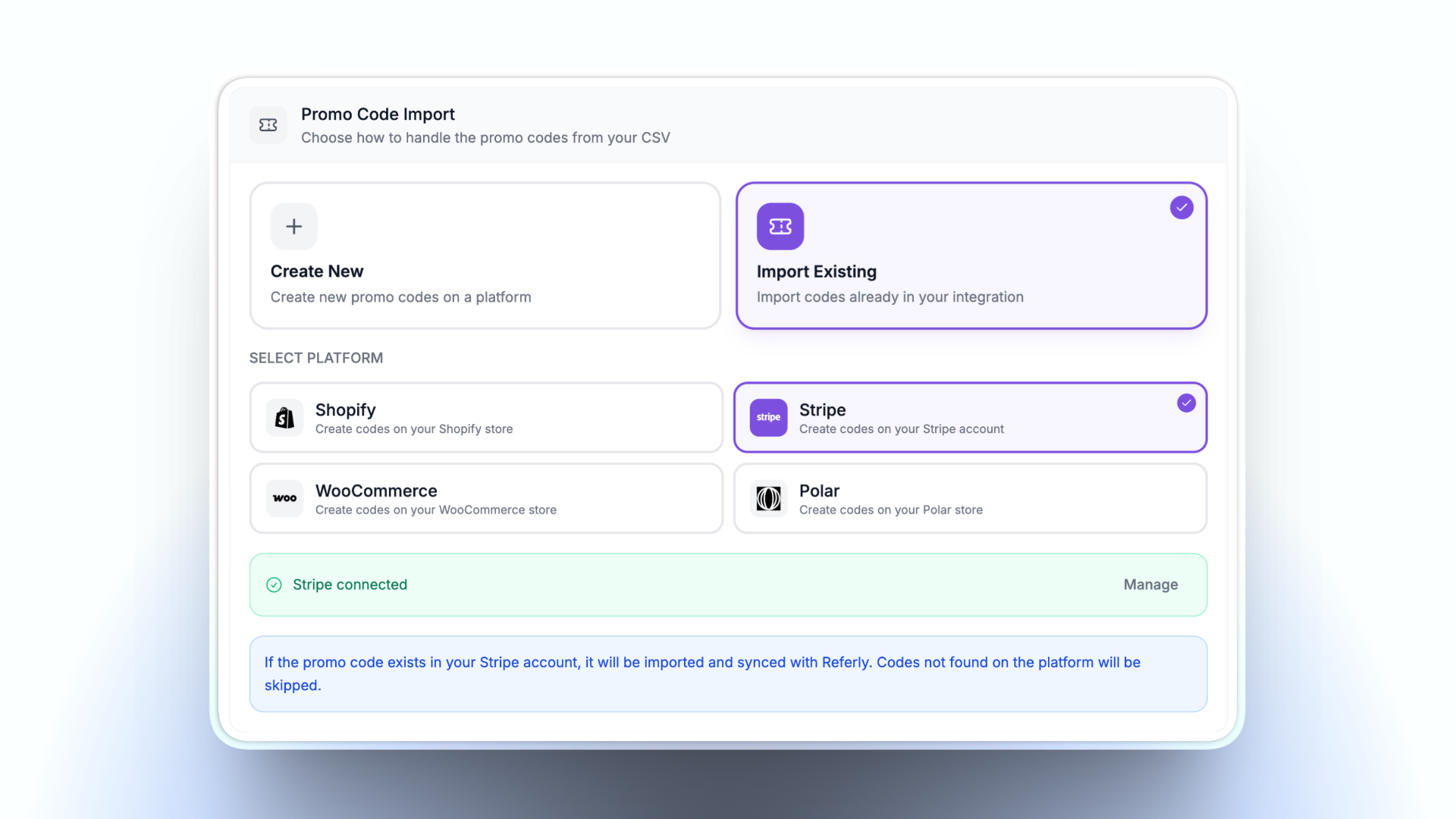The image size is (1456, 819).
Task: Toggle the checkmark badge on Stripe option
Action: 1187,403
